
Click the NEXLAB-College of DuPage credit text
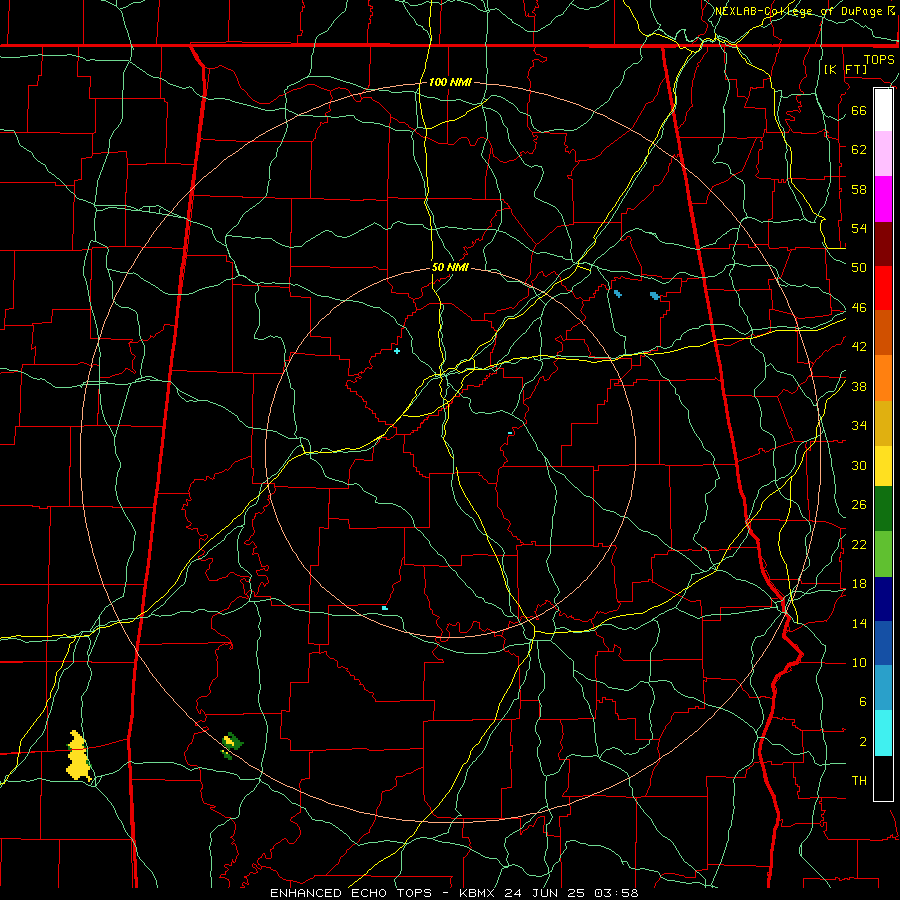pyautogui.click(x=805, y=11)
